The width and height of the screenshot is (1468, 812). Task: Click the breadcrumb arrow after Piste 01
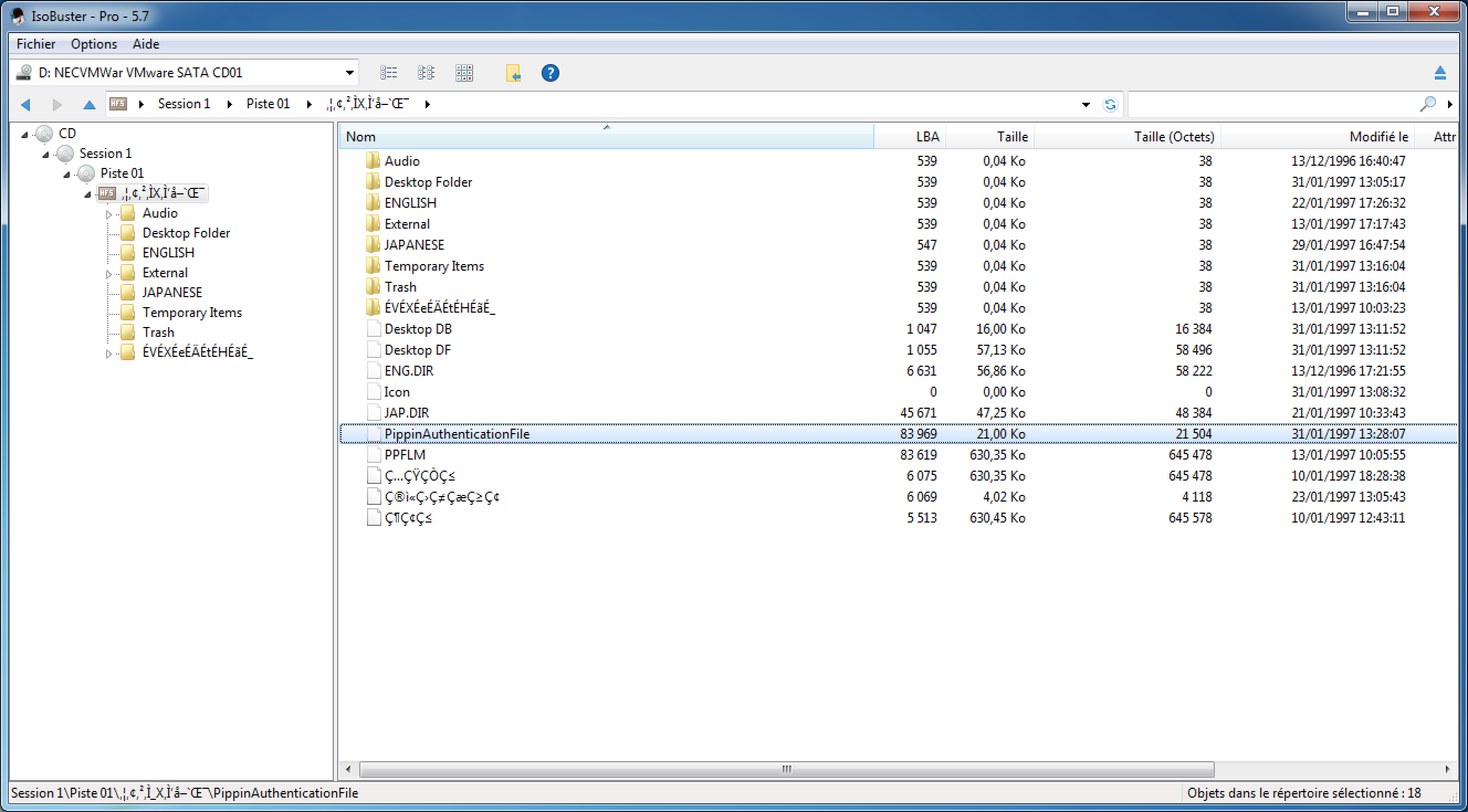pos(309,104)
